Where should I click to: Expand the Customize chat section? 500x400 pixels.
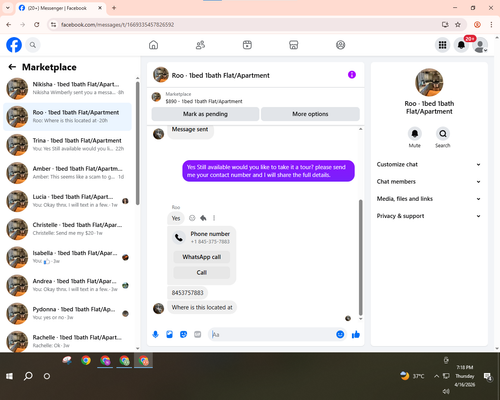pos(429,164)
